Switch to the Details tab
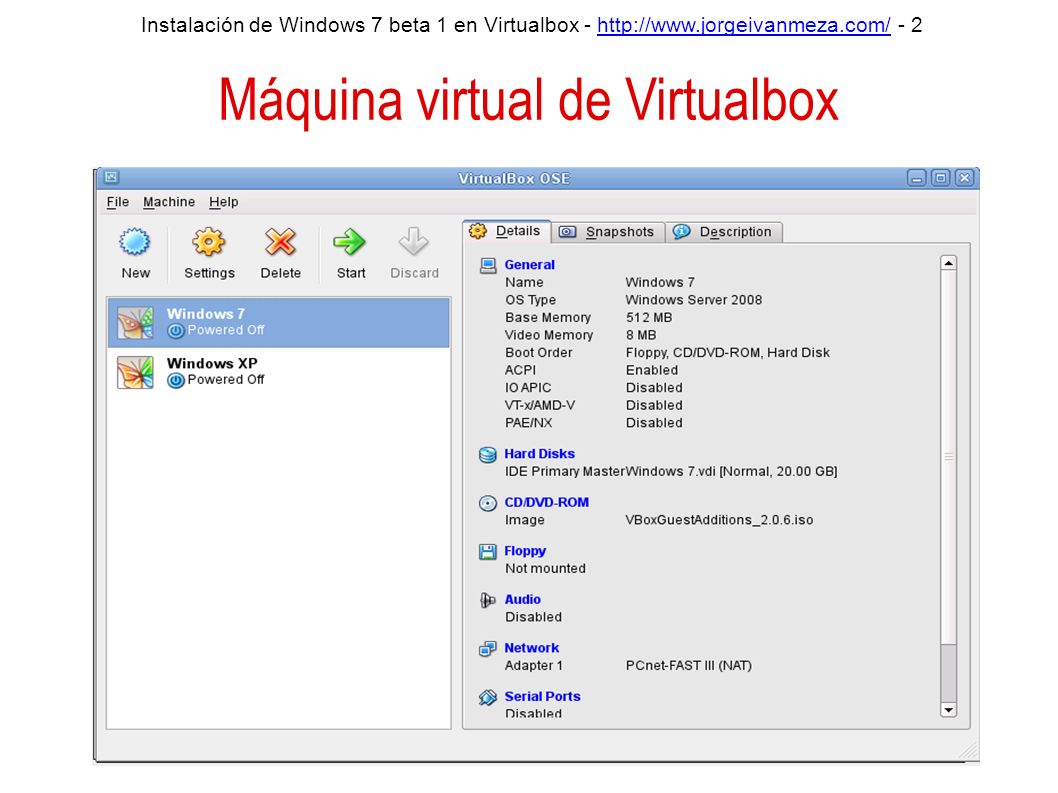This screenshot has height=793, width=1058. pyautogui.click(x=507, y=231)
